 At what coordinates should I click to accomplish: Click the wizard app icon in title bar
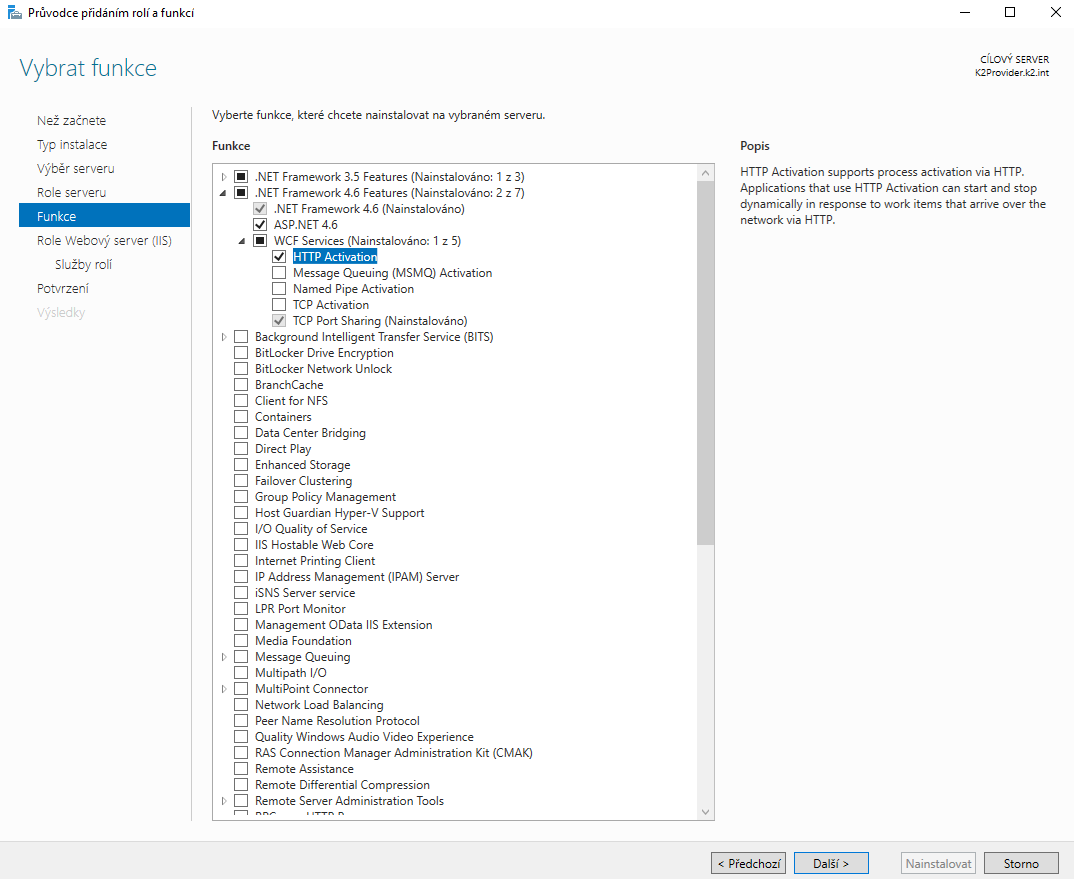[14, 12]
